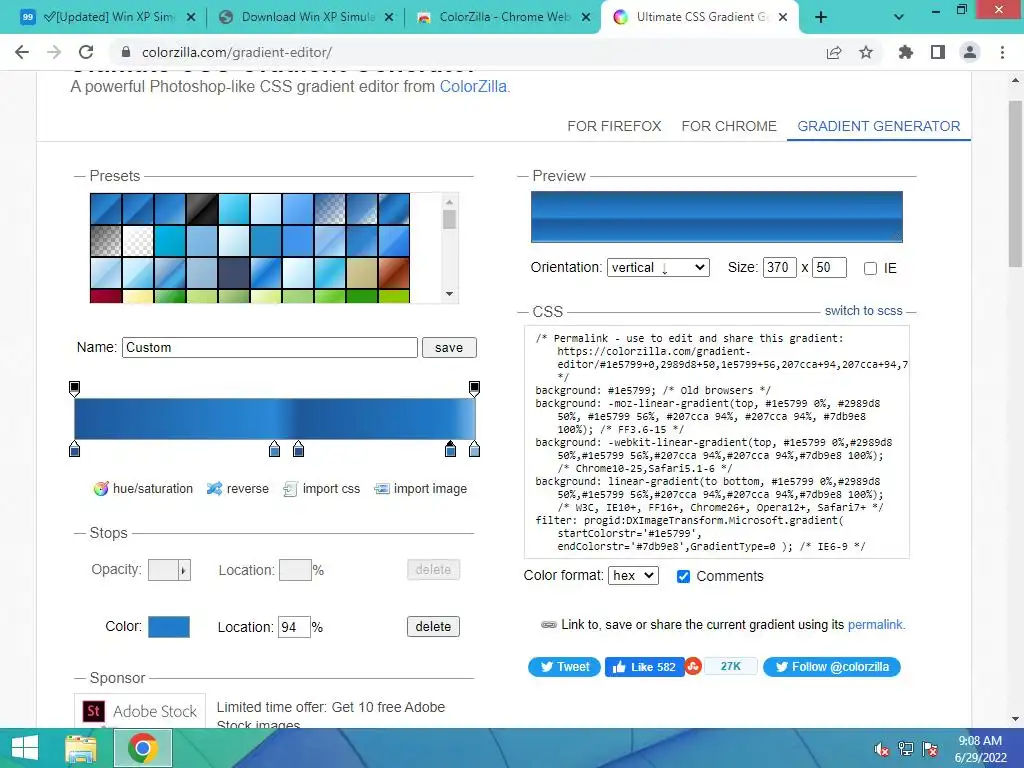The width and height of the screenshot is (1024, 768).
Task: Click the stop Color swatch
Action: click(x=168, y=627)
